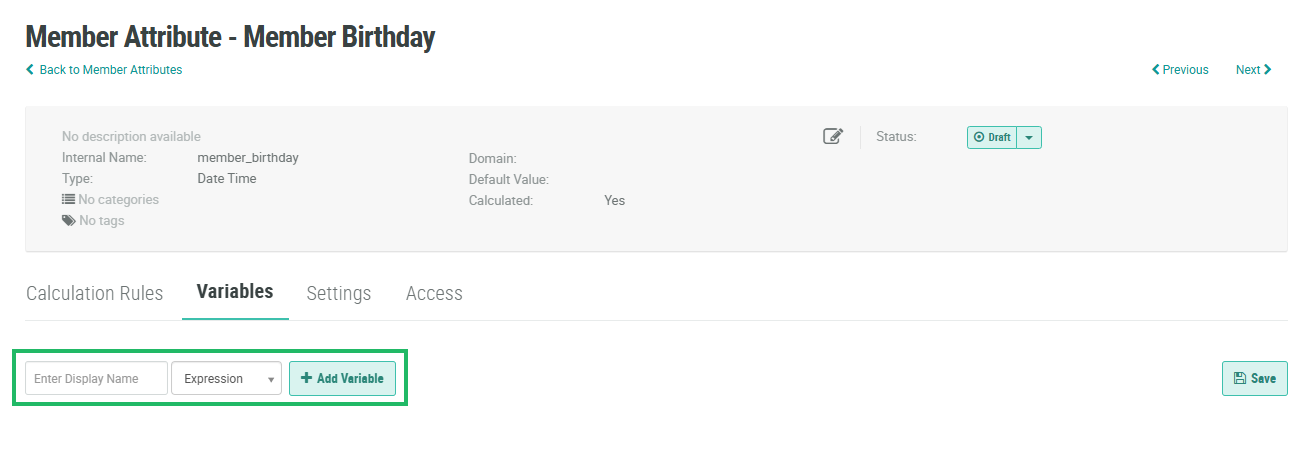The width and height of the screenshot is (1315, 465).
Task: Click the left chevron before Previous
Action: (x=1156, y=70)
